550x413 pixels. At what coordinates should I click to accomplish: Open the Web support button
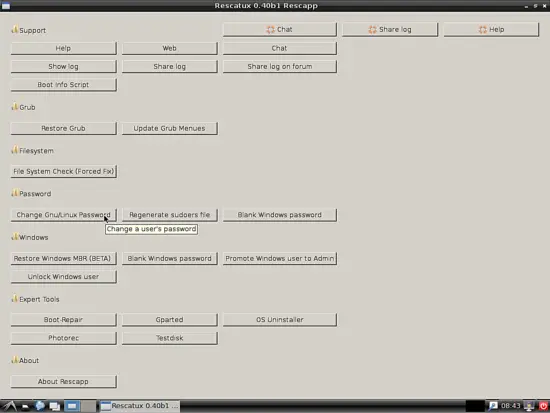tap(169, 48)
